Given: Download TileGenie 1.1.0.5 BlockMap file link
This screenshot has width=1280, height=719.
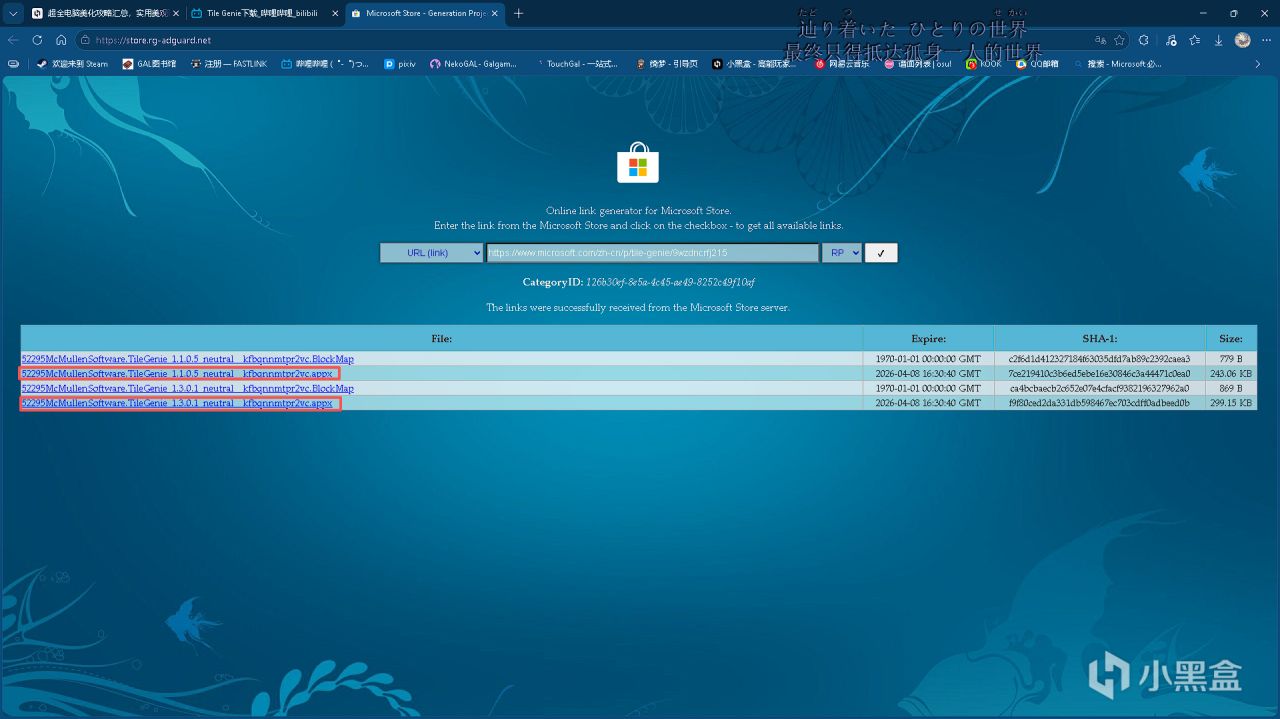Looking at the screenshot, I should 187,358.
